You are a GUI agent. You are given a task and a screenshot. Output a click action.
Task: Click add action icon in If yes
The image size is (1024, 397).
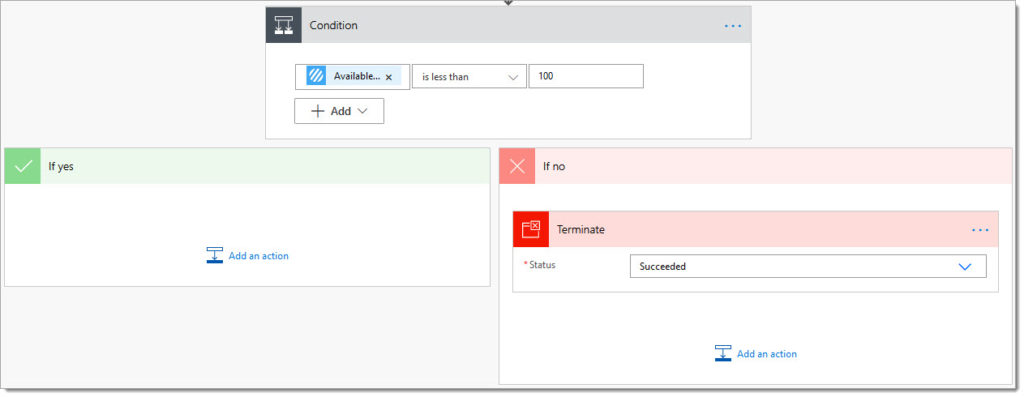tap(215, 255)
